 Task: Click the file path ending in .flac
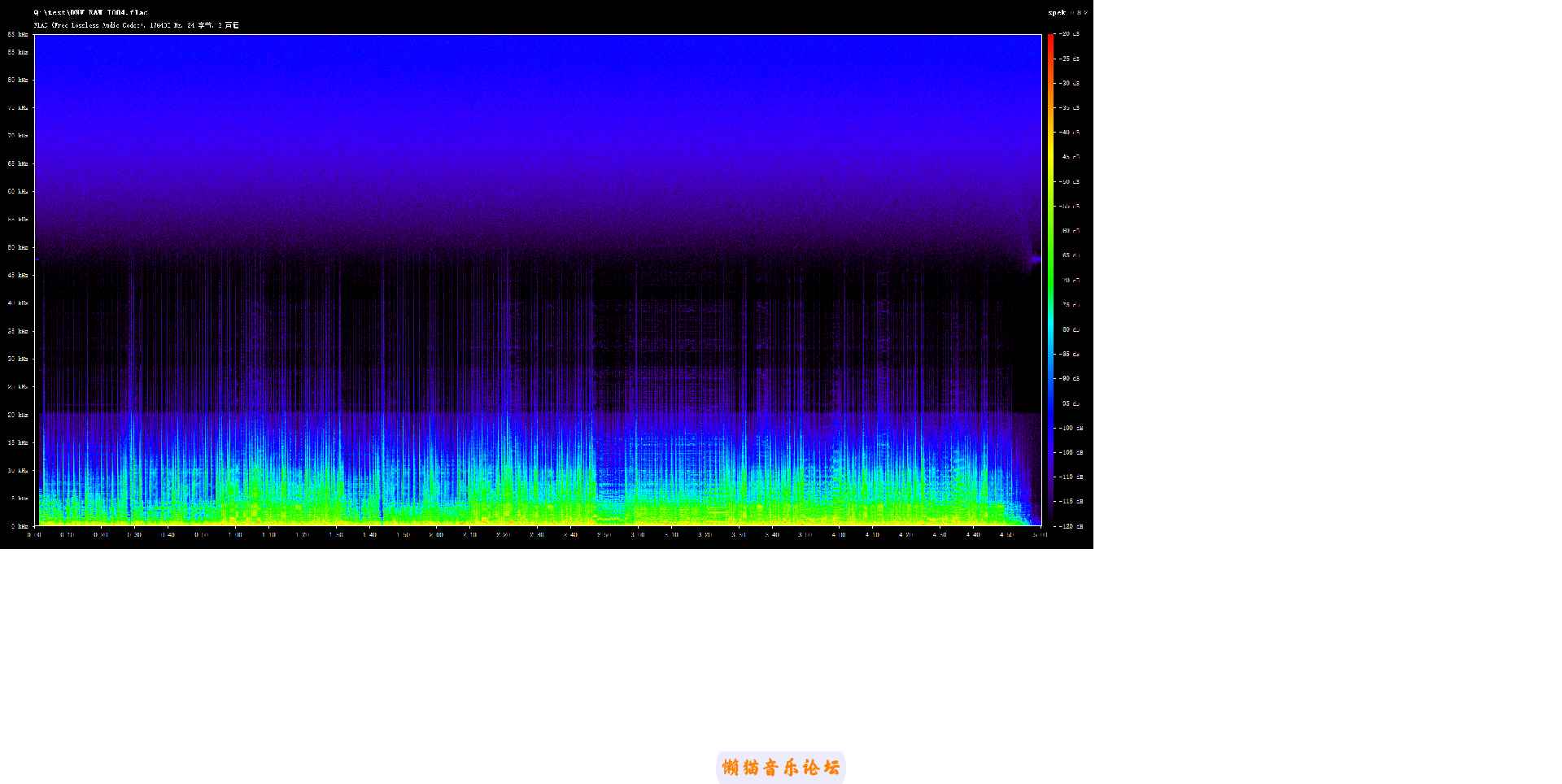click(x=90, y=13)
